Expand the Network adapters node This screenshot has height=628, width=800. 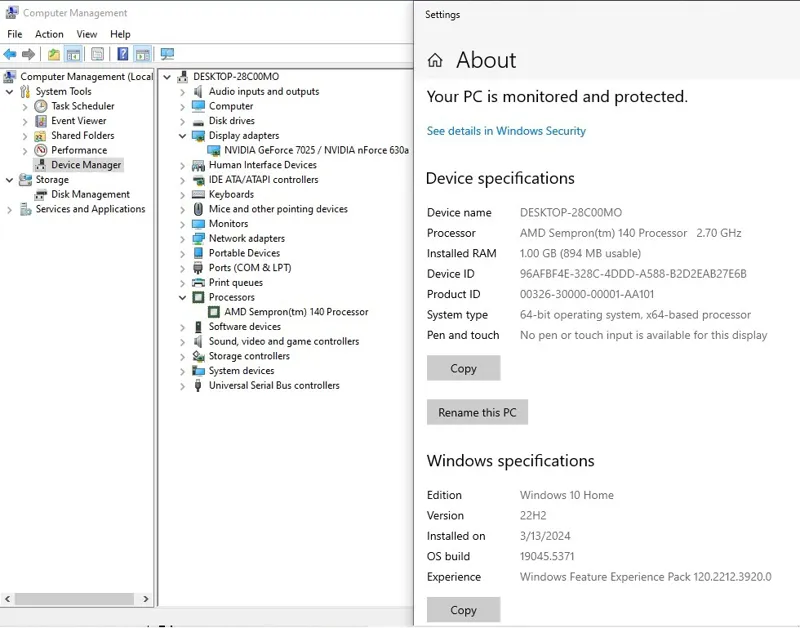pyautogui.click(x=183, y=239)
